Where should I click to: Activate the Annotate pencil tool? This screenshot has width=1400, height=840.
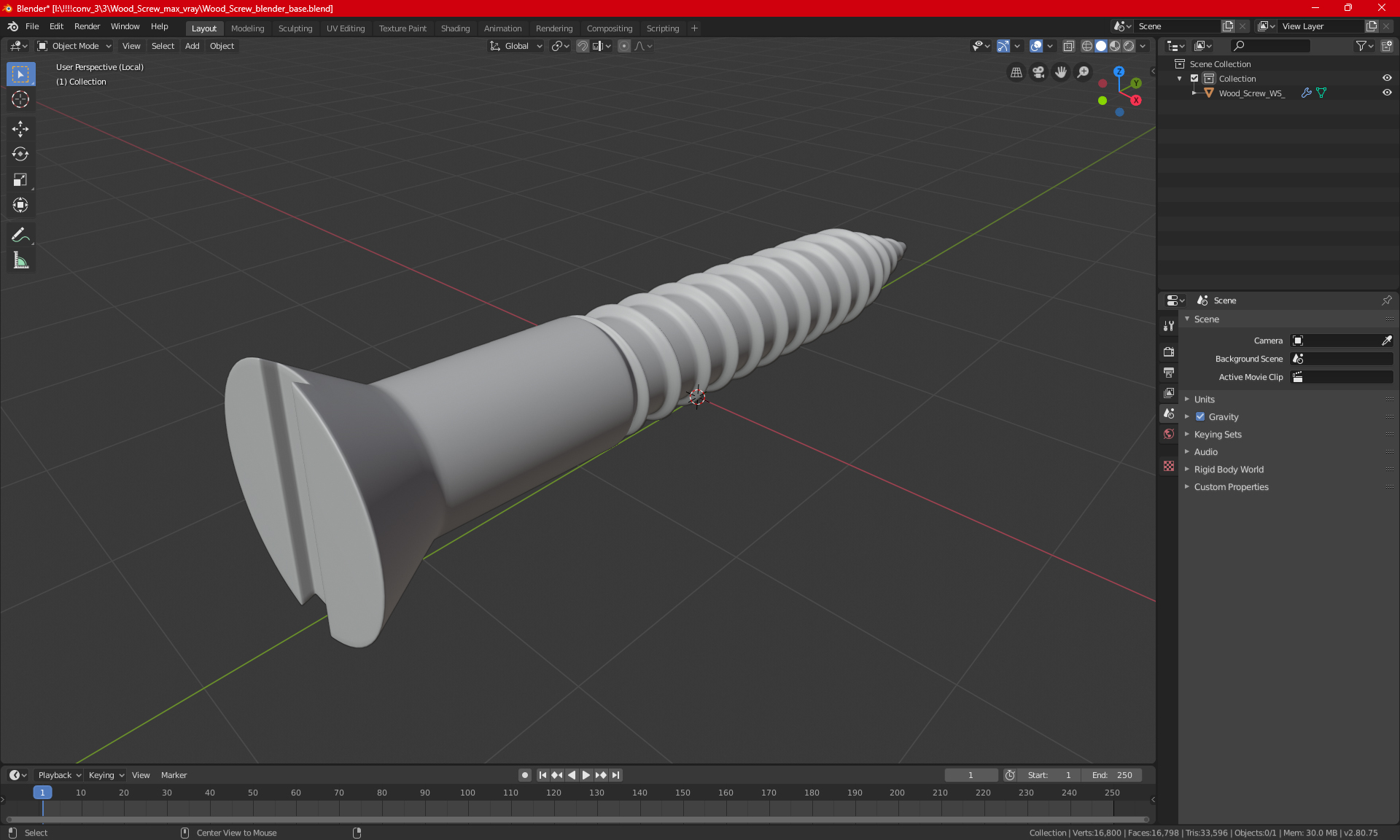coord(20,235)
